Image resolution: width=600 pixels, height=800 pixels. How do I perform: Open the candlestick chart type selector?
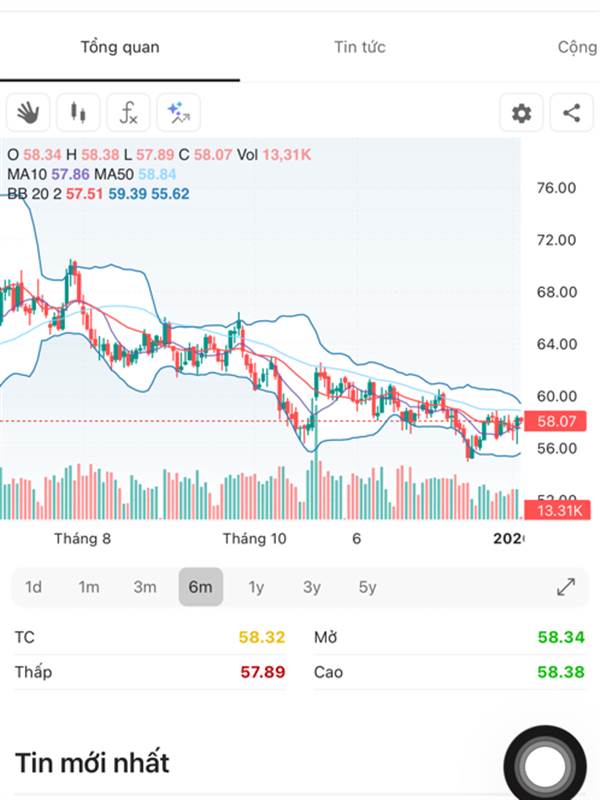tap(78, 113)
